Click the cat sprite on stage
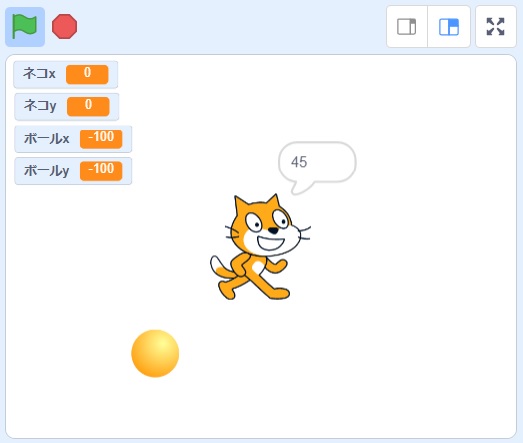523x443 pixels. (x=260, y=247)
